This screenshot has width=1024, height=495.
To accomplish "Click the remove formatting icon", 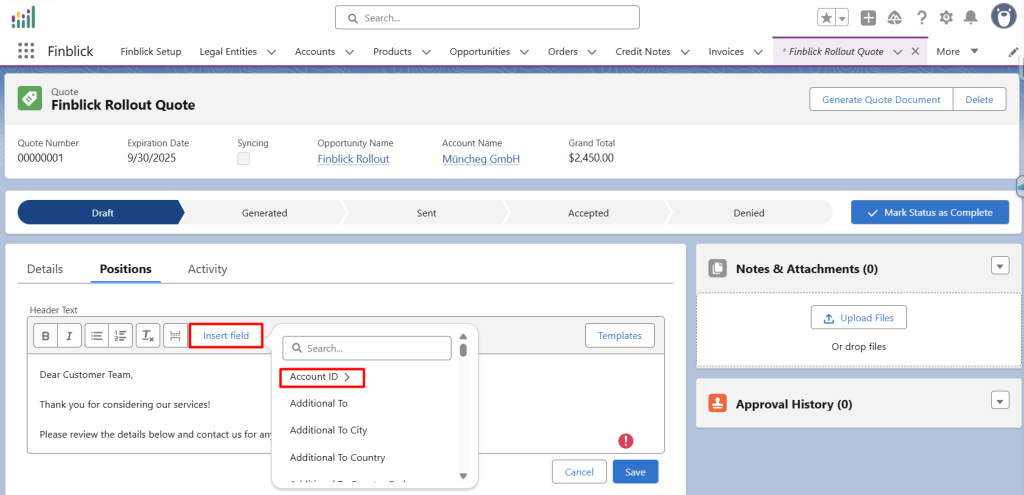I will coord(147,336).
